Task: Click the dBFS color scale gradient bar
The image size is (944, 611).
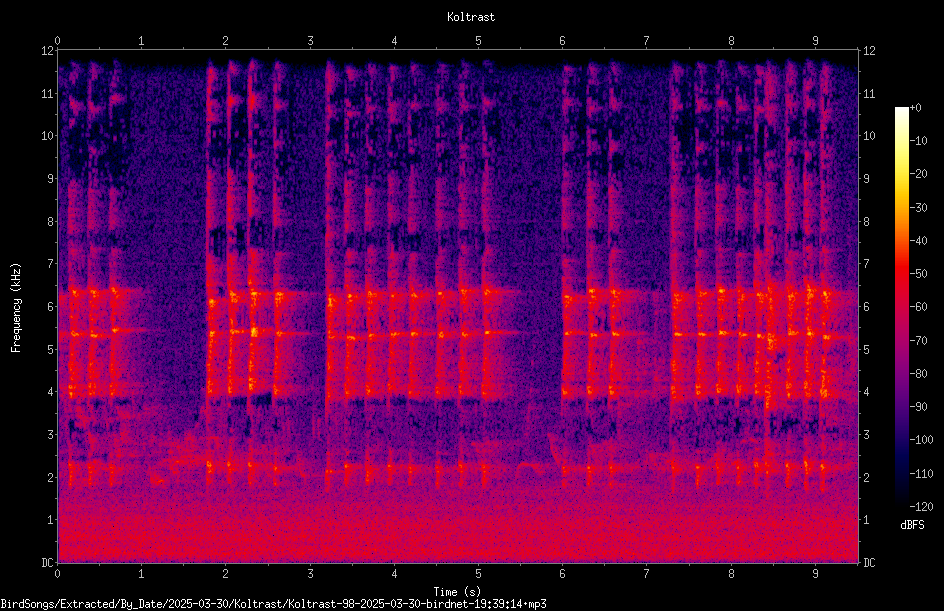Action: (x=901, y=306)
